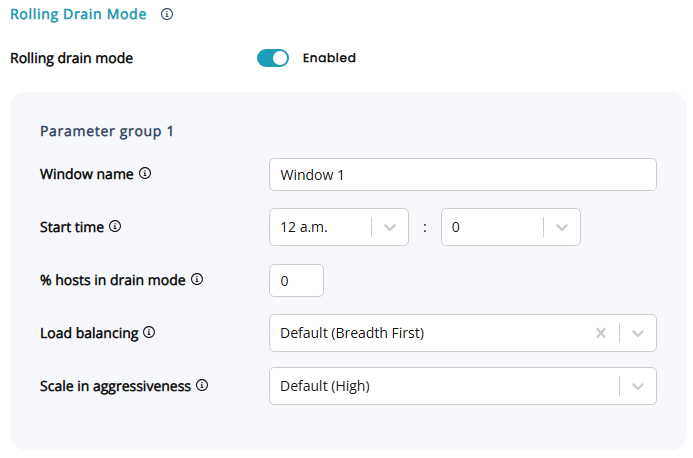Click the Scale in aggressiveness info icon
Screen dimensions: 693x458
tap(202, 385)
